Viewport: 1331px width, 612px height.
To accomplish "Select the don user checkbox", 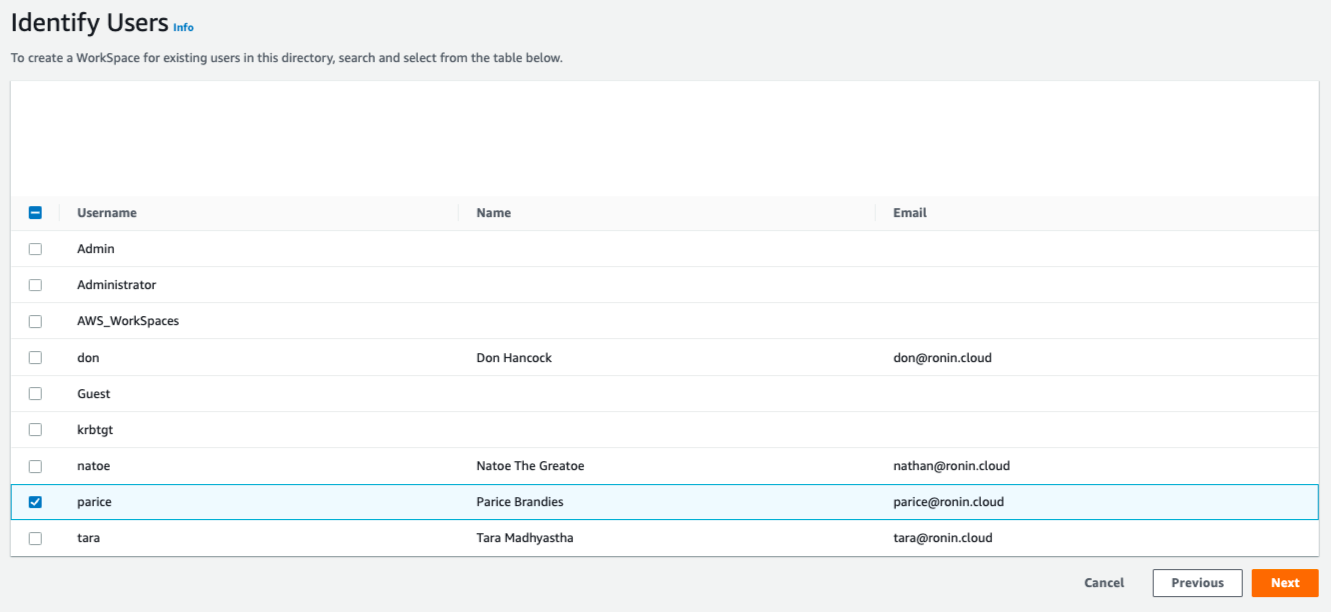I will tap(35, 358).
